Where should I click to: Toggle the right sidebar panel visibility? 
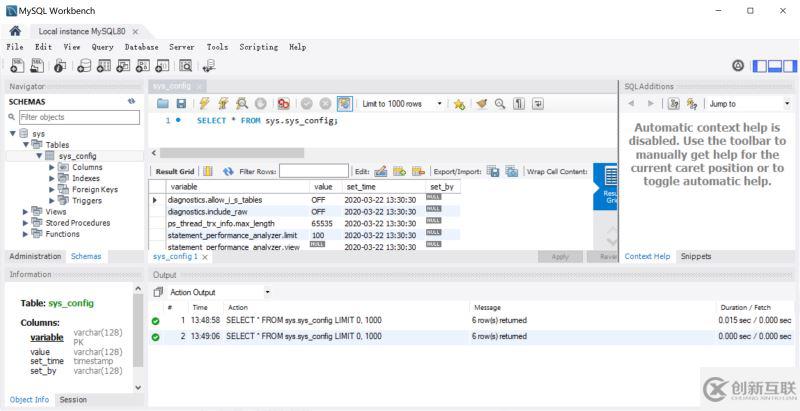tap(790, 66)
